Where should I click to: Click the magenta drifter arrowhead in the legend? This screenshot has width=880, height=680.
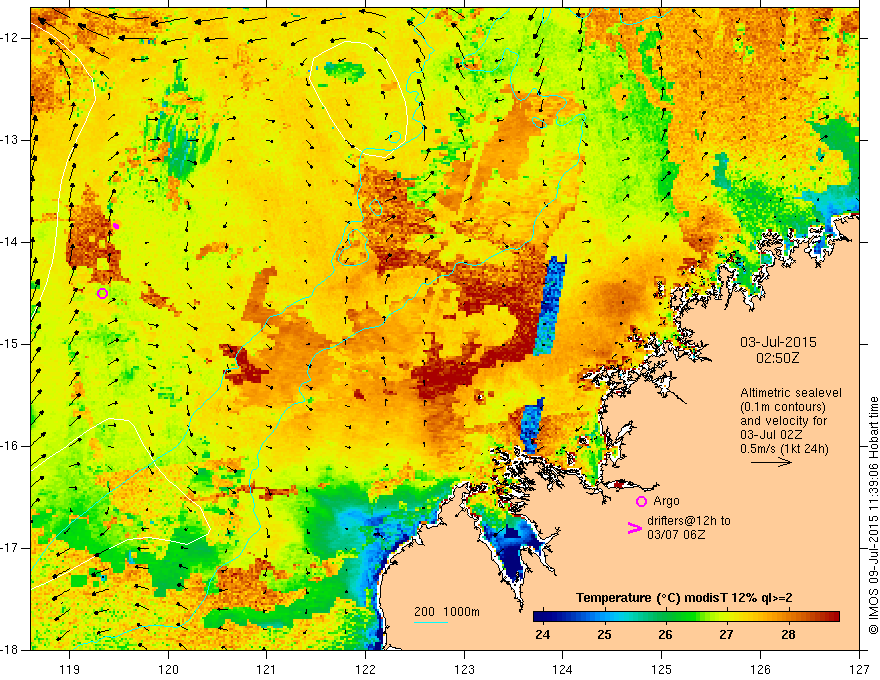coord(634,528)
